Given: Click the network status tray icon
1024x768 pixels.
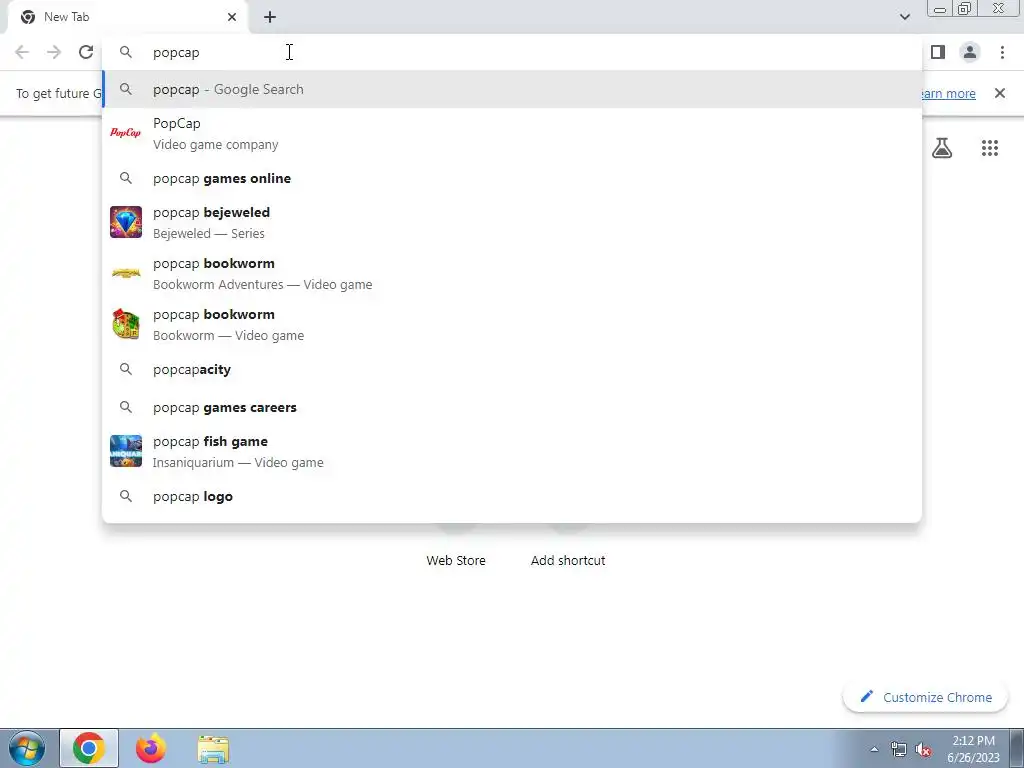Looking at the screenshot, I should (x=899, y=750).
